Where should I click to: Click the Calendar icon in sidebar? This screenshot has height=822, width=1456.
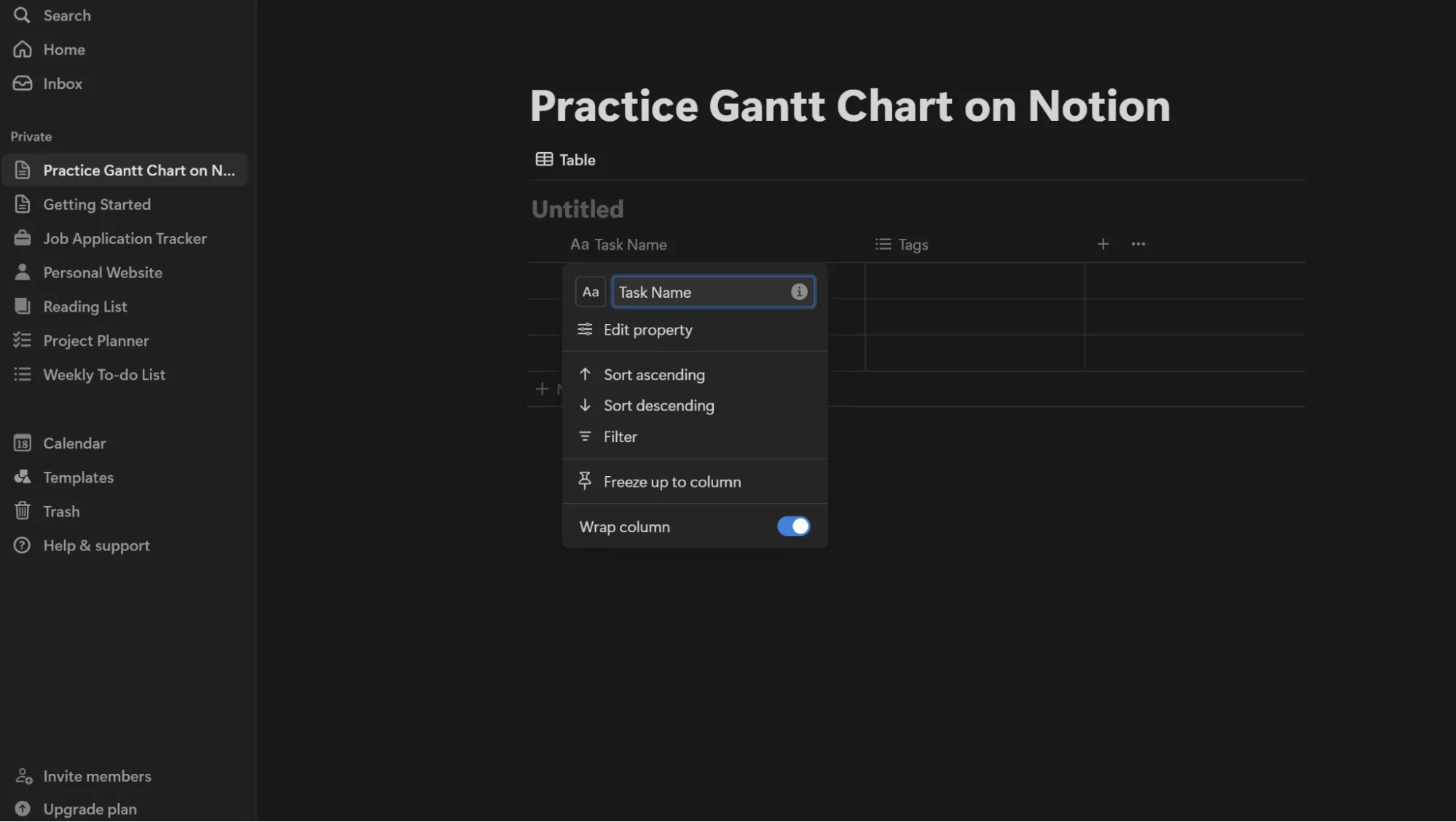coord(22,443)
